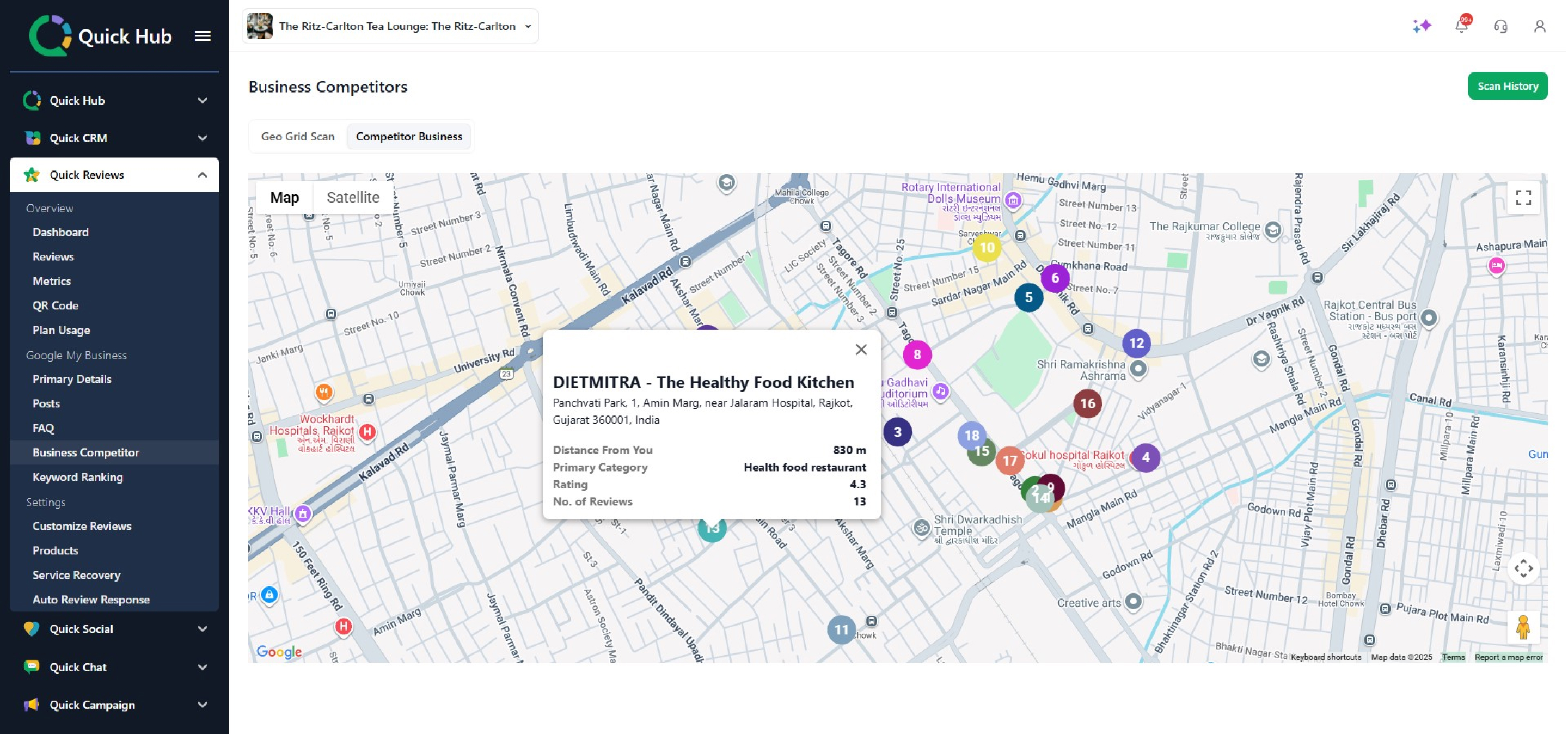
Task: Click competitor marker number 12 on map
Action: (1136, 343)
